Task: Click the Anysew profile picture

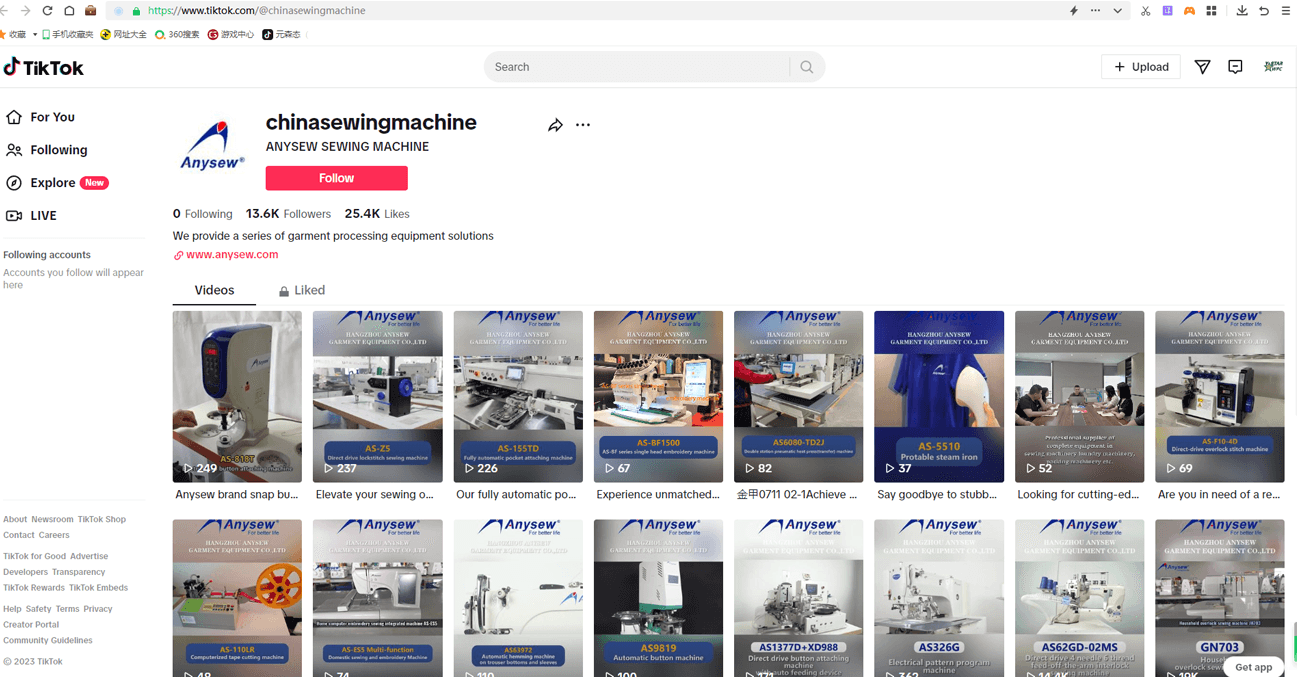Action: (x=213, y=147)
